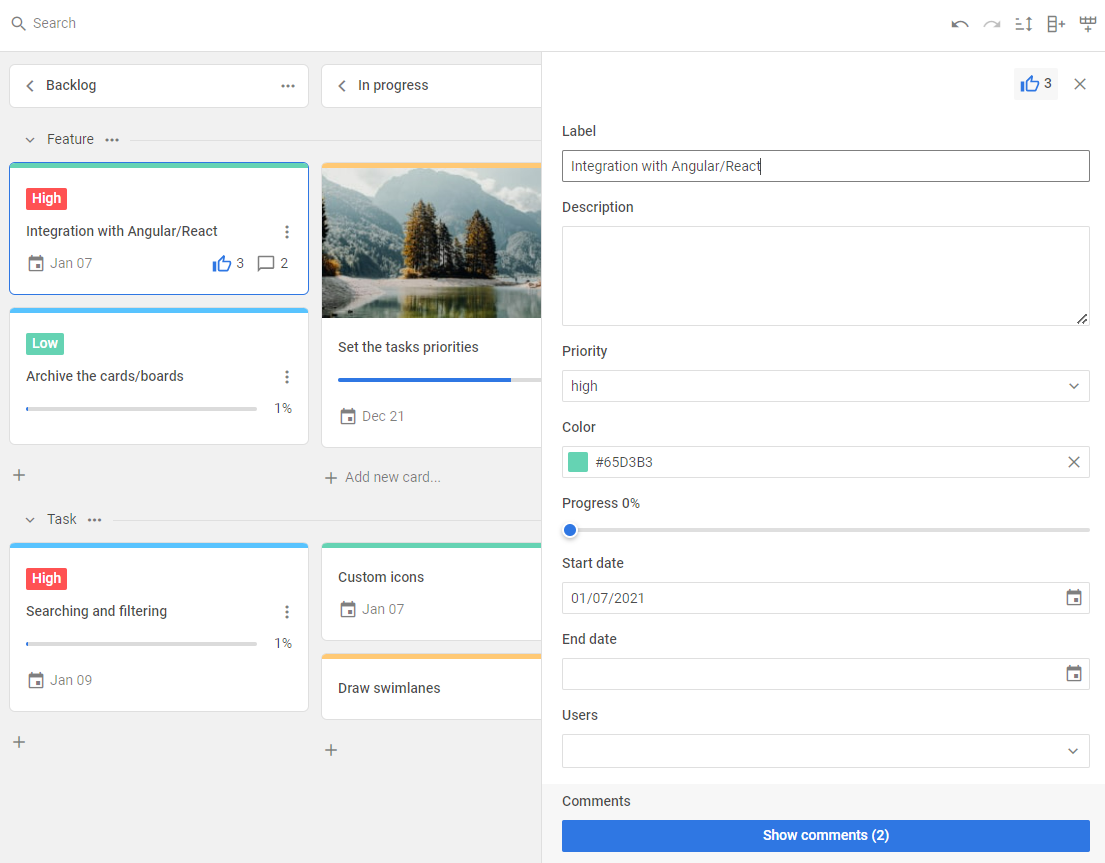The height and width of the screenshot is (863, 1105).
Task: Open the Task swimlane options menu
Action: click(94, 520)
